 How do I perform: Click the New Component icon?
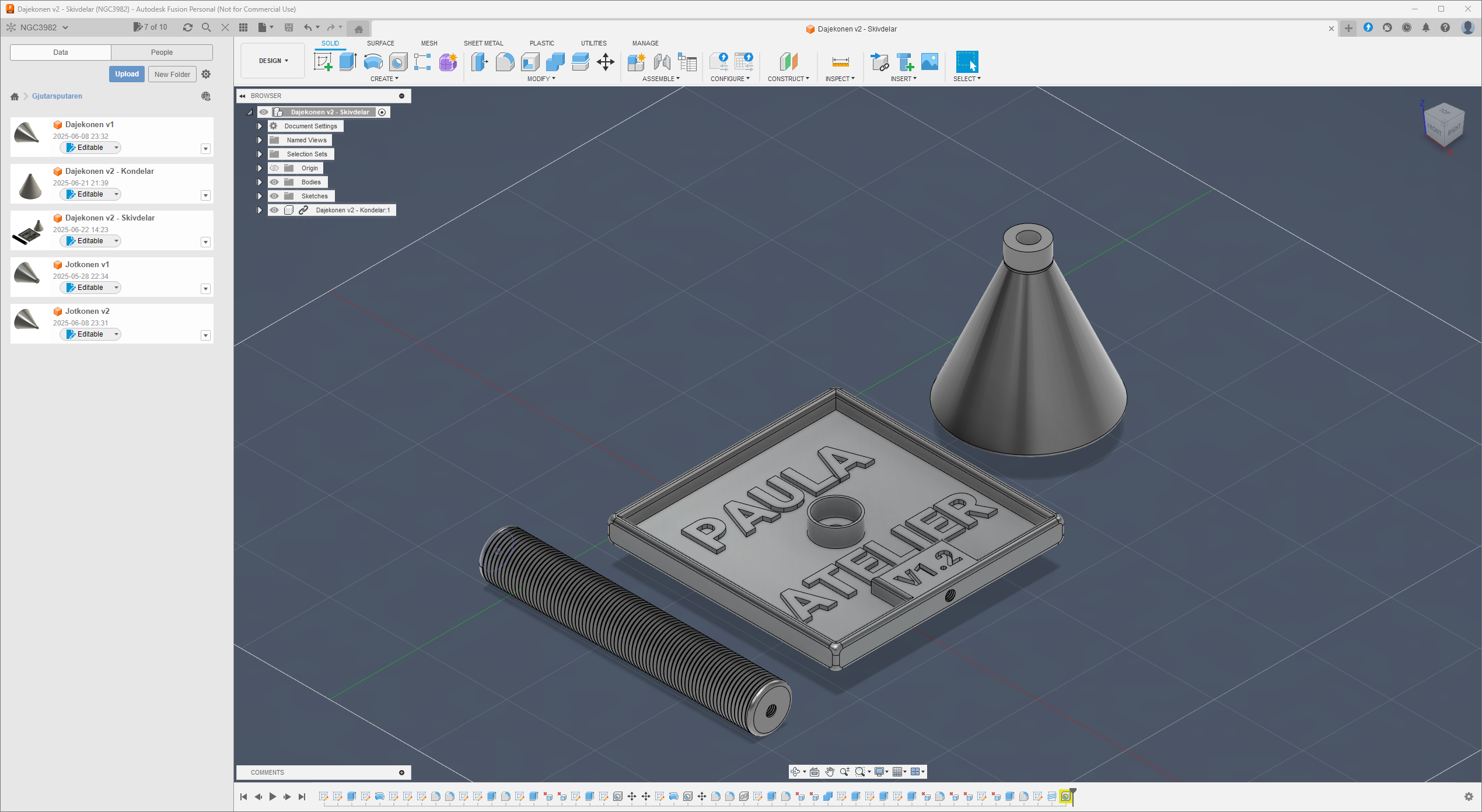click(x=637, y=62)
